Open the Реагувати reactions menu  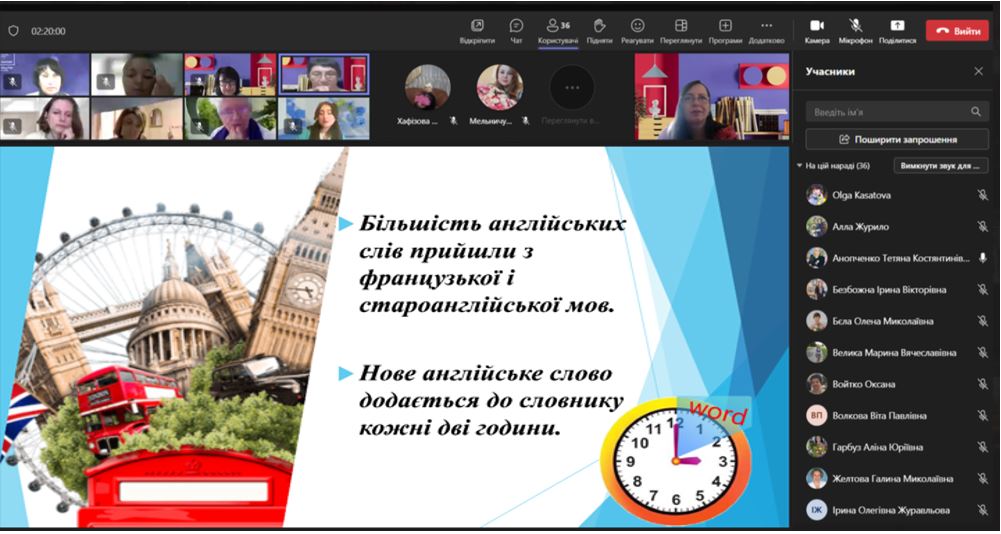pyautogui.click(x=637, y=31)
